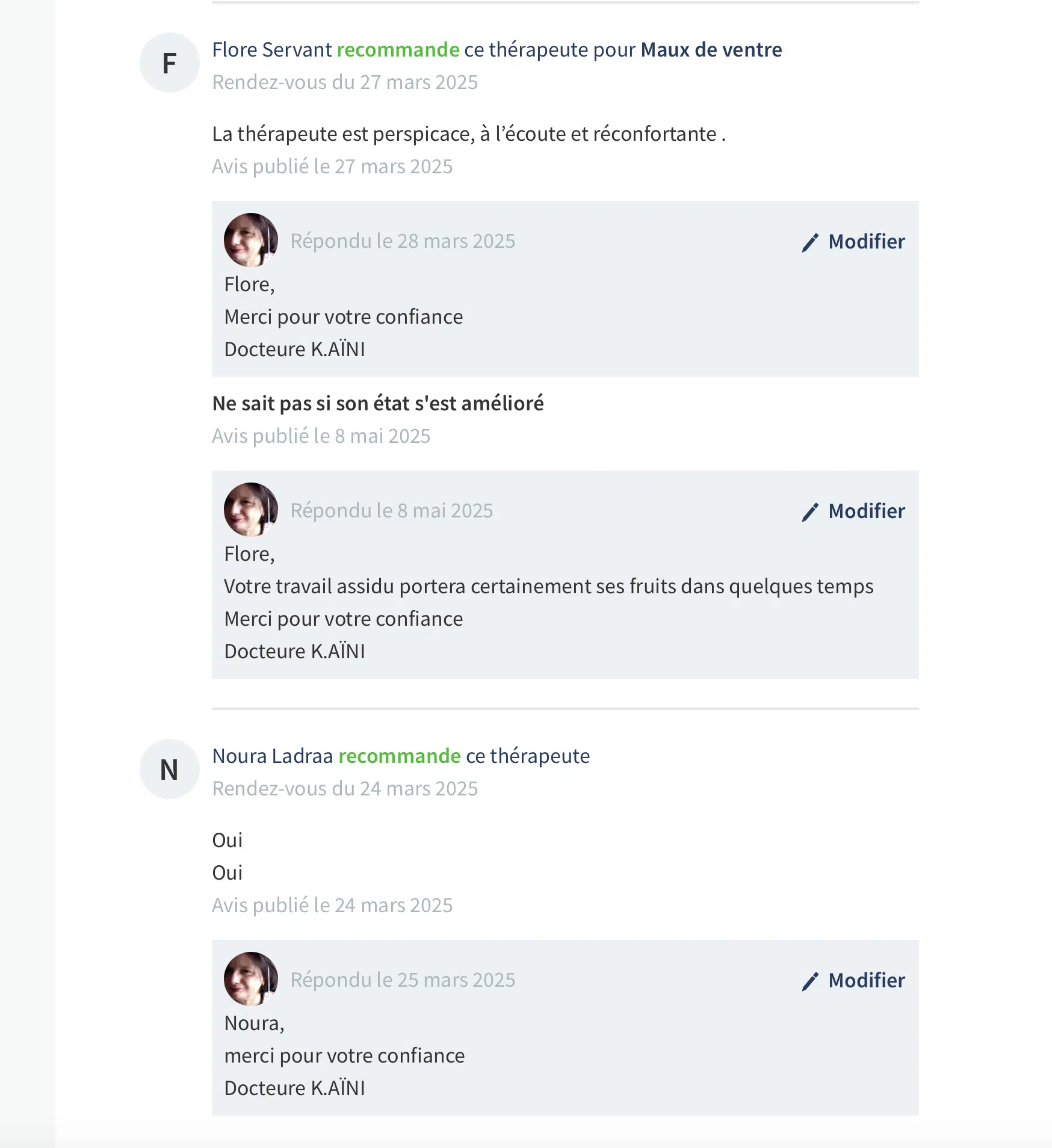Click the "N" avatar of Noura Ladraa
The height and width of the screenshot is (1148, 1052).
click(170, 769)
